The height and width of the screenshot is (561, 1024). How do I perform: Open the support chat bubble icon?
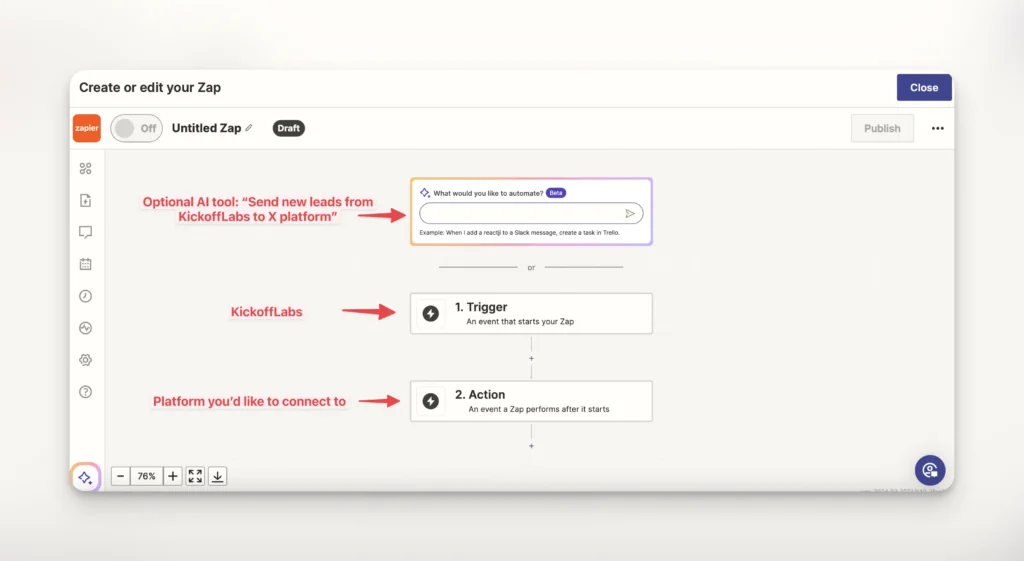[x=930, y=470]
